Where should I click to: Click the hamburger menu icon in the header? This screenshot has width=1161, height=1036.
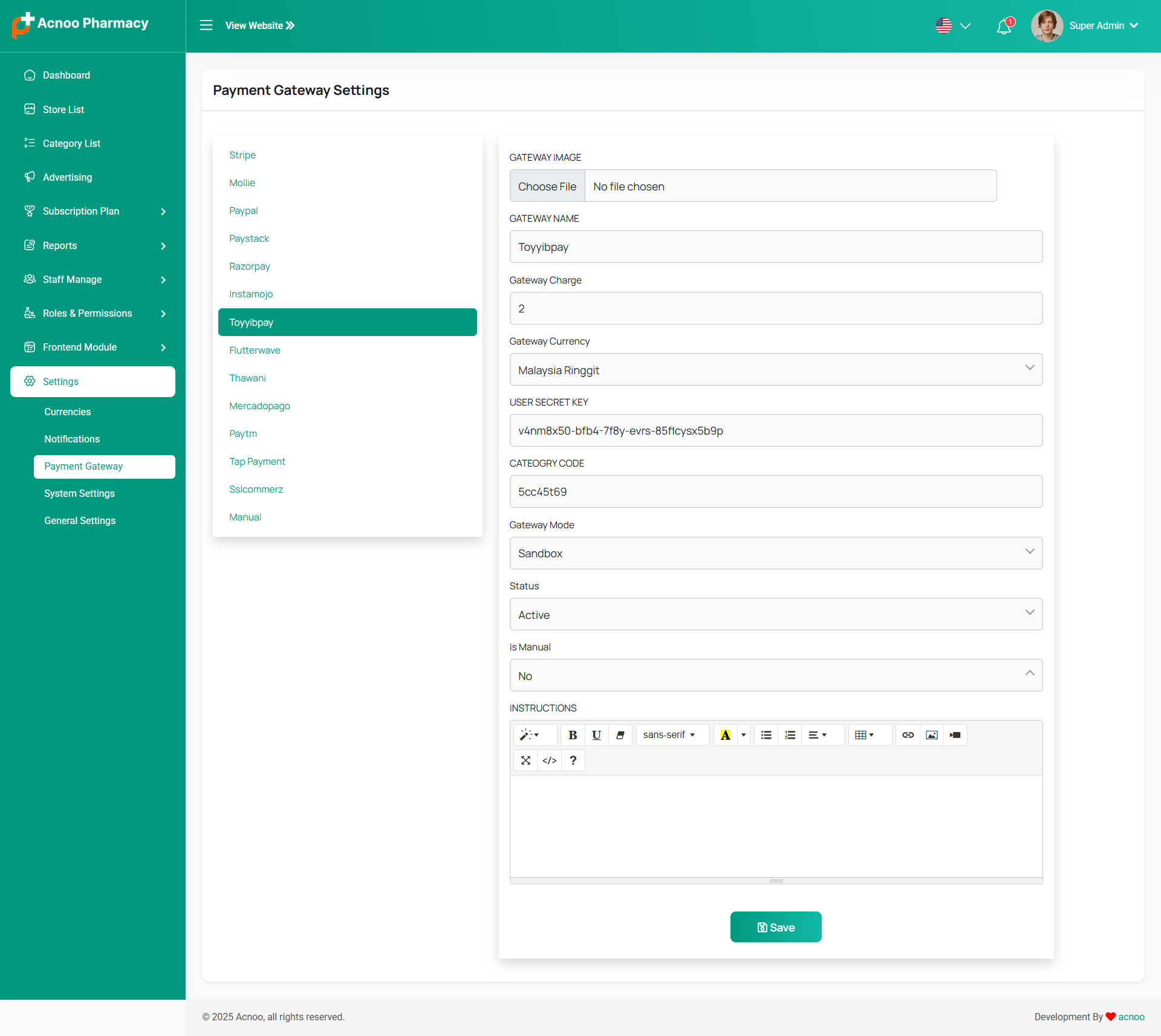tap(206, 25)
